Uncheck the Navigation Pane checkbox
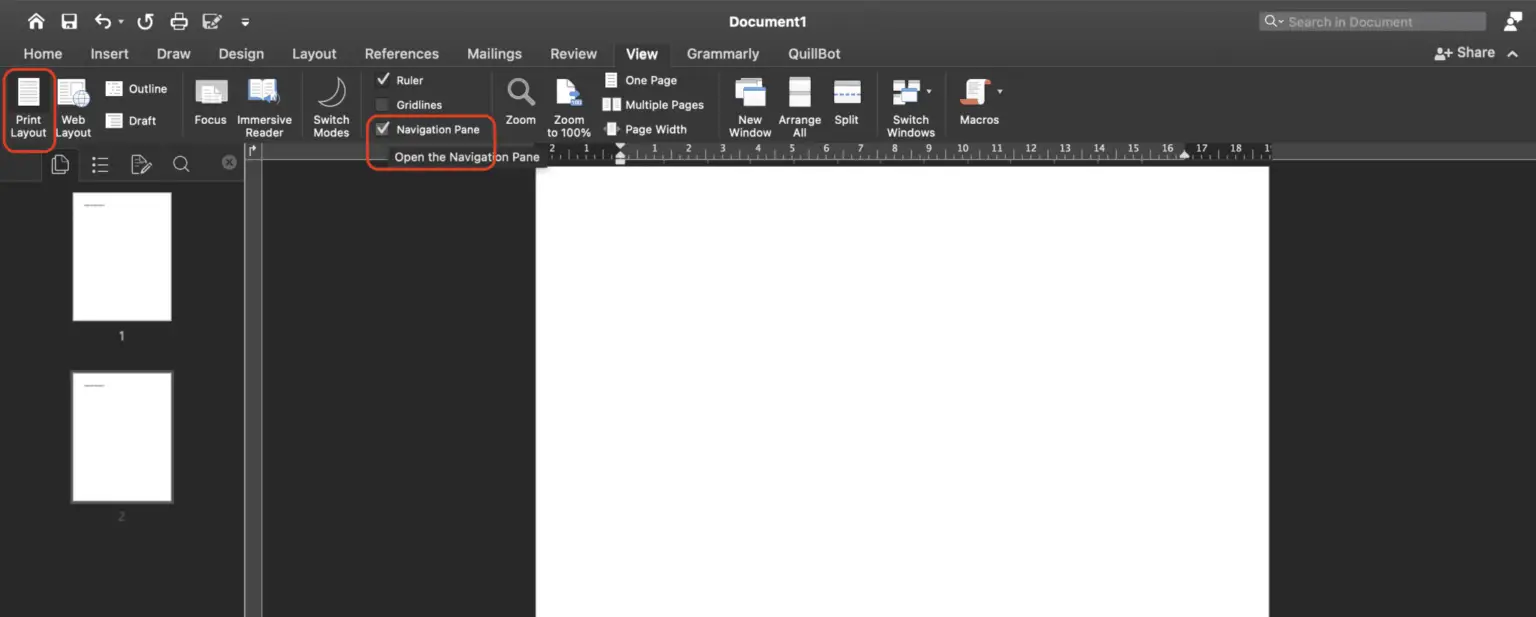This screenshot has height=617, width=1536. click(383, 129)
